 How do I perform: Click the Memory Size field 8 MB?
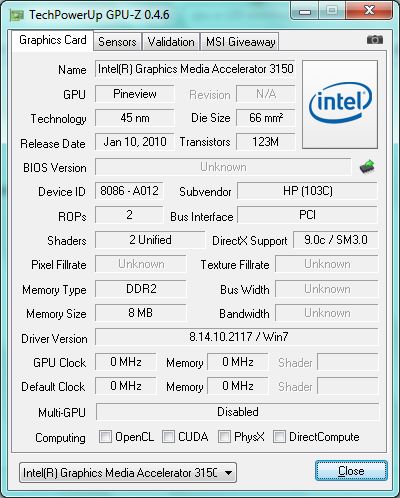coord(141,313)
